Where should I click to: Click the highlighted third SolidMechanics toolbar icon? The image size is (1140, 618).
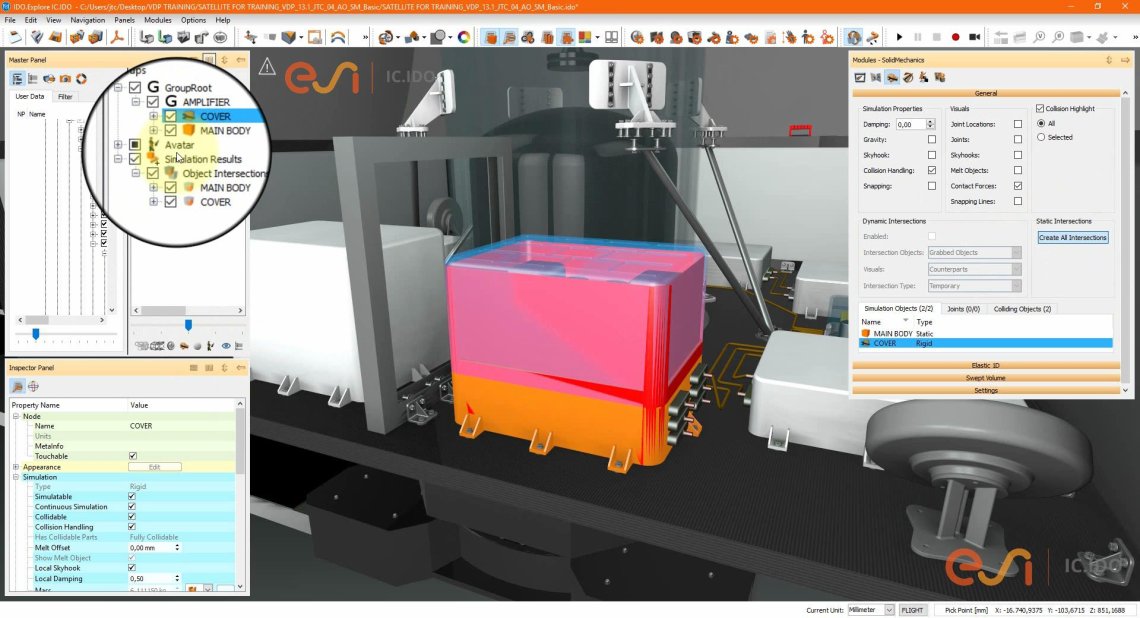point(892,78)
